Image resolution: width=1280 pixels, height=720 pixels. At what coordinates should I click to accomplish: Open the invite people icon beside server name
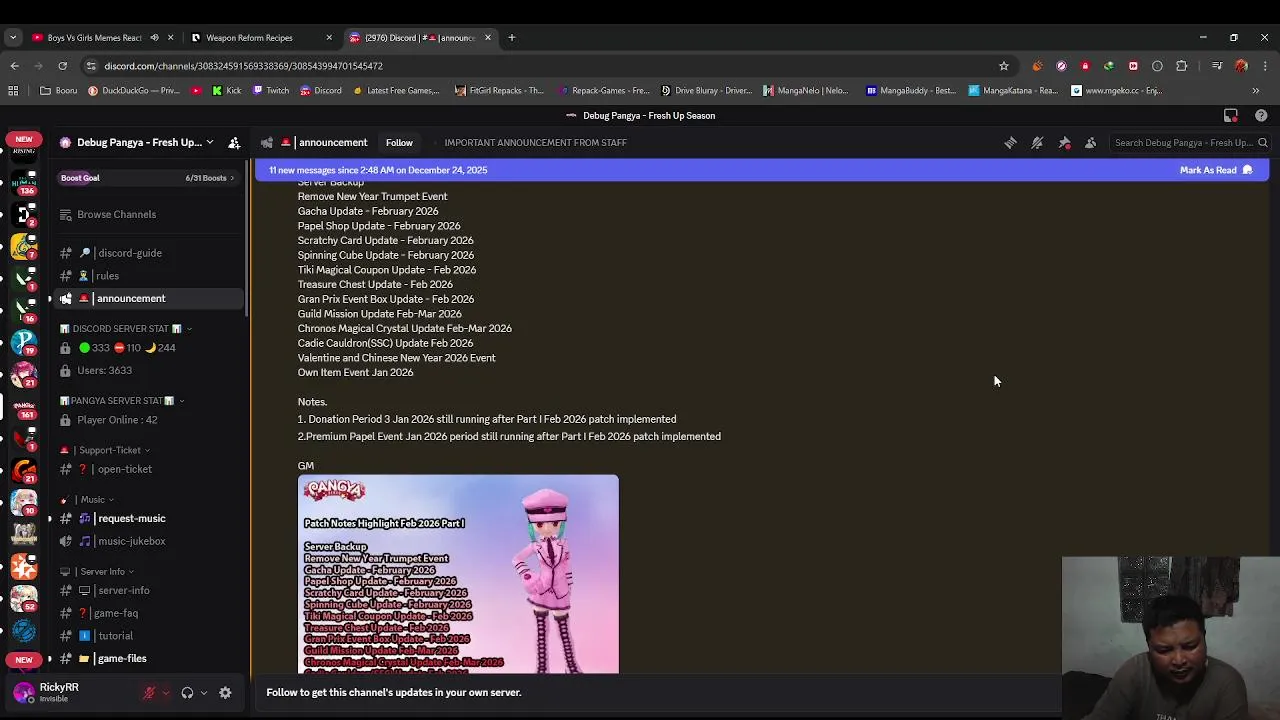pyautogui.click(x=234, y=143)
